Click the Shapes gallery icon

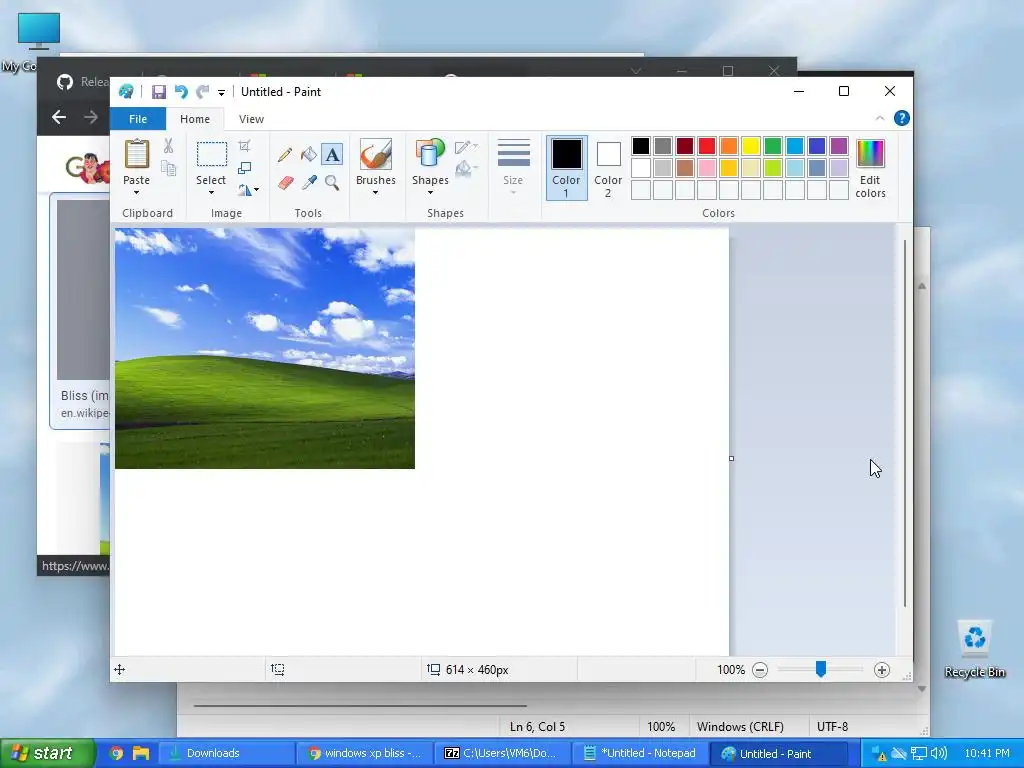[x=430, y=154]
